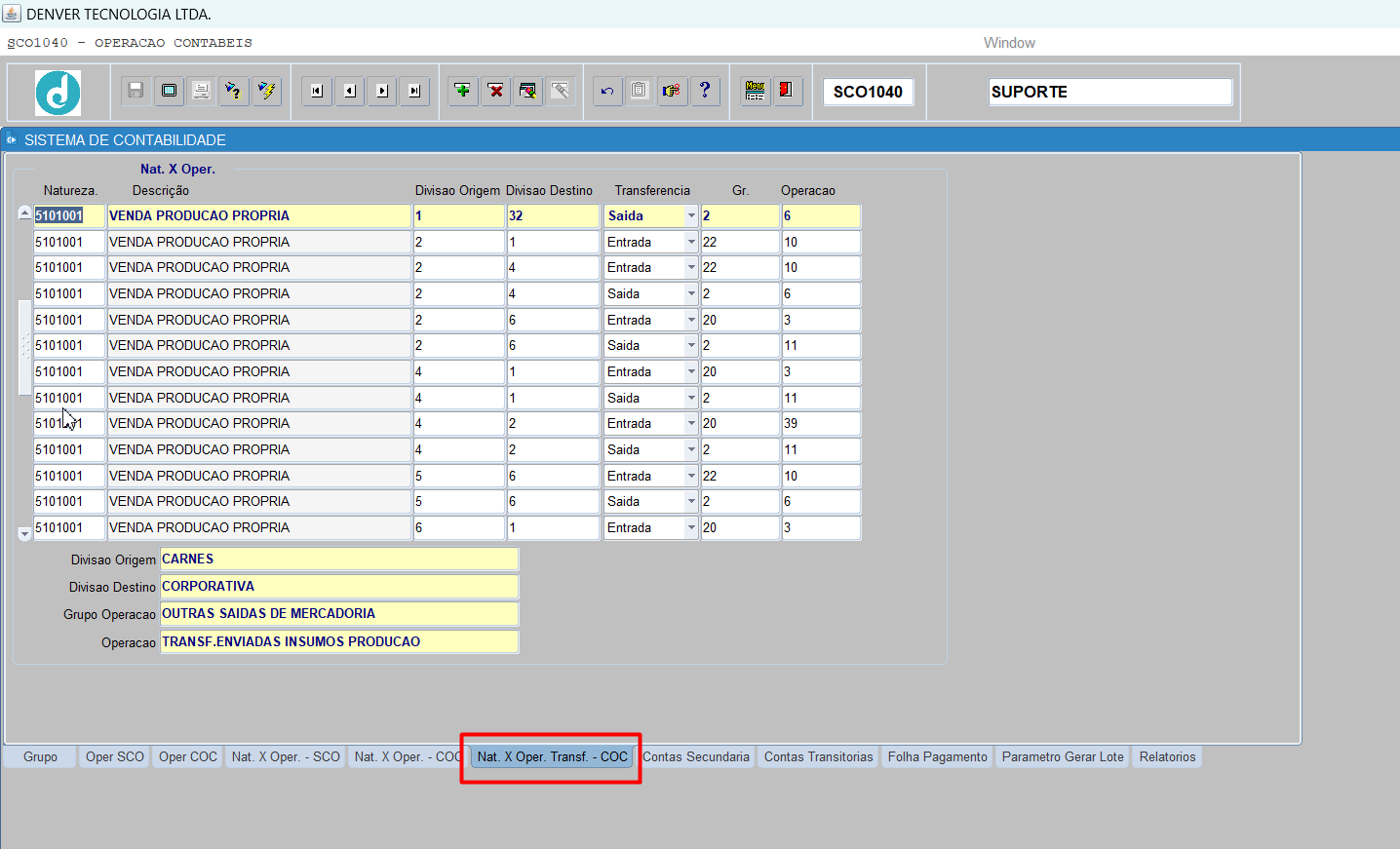Image resolution: width=1400 pixels, height=849 pixels.
Task: Click Divisao Origem cell of highlighted row
Action: point(458,215)
